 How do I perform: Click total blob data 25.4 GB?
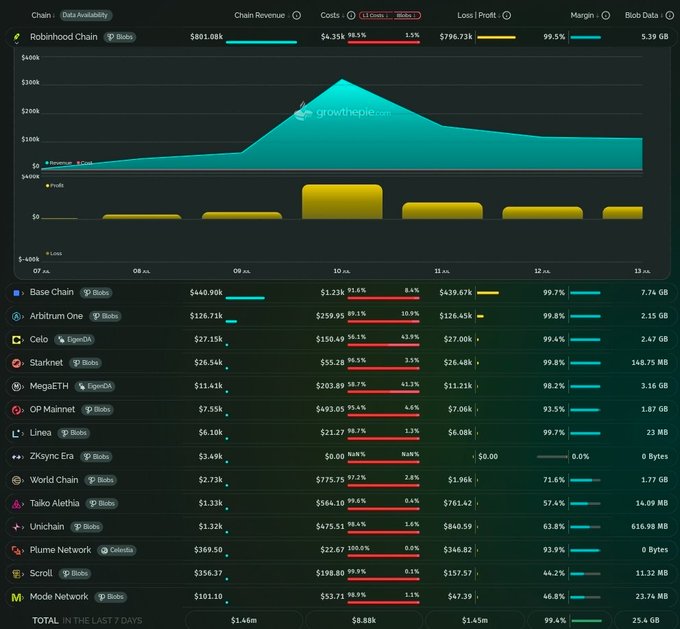tap(645, 621)
